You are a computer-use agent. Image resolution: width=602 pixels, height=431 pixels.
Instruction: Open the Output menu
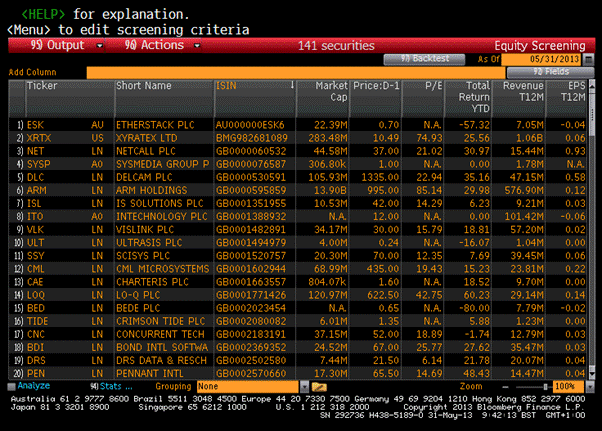click(x=57, y=45)
